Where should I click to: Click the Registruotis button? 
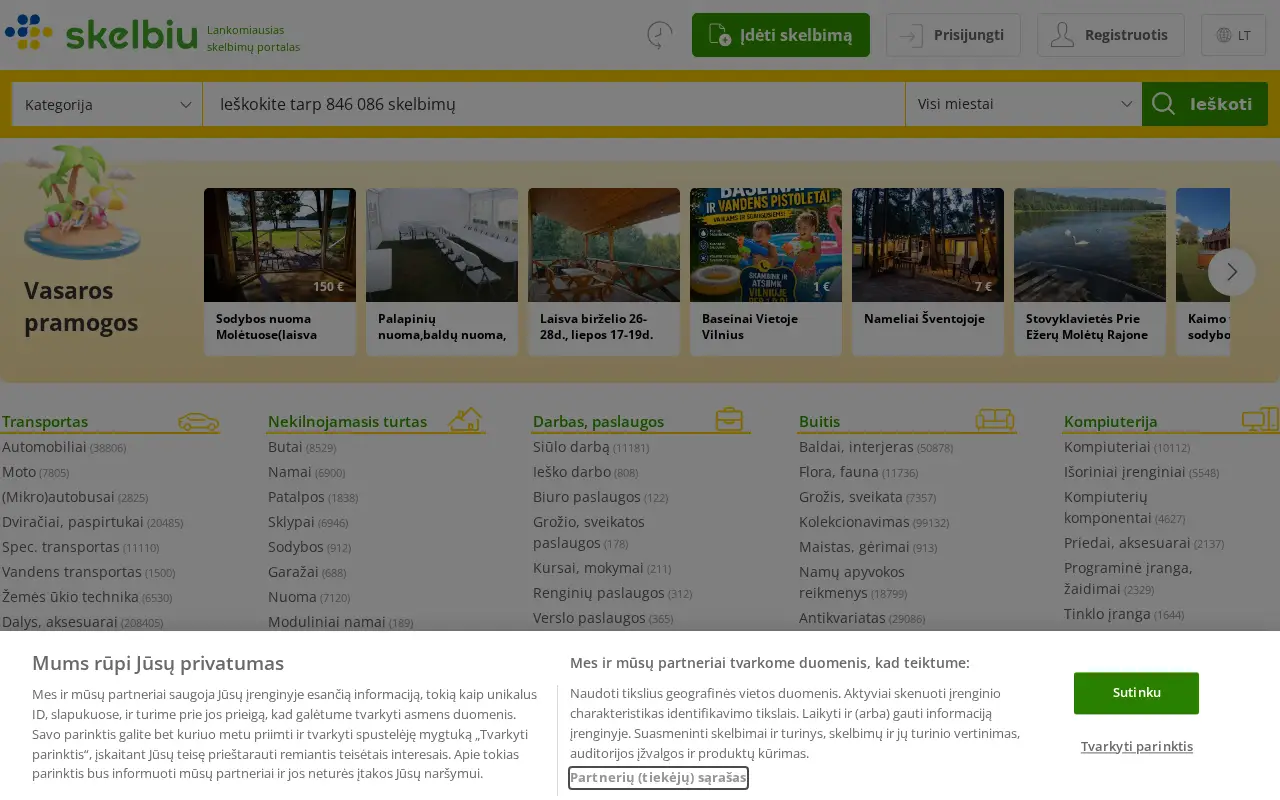point(1111,35)
